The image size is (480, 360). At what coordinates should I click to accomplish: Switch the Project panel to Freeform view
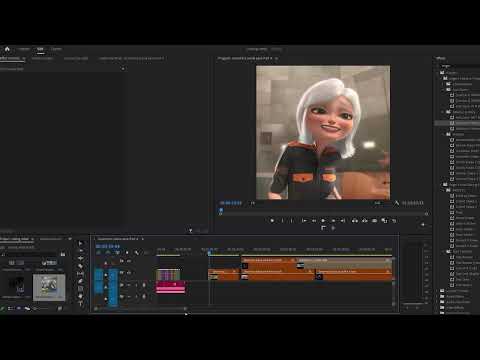27,309
